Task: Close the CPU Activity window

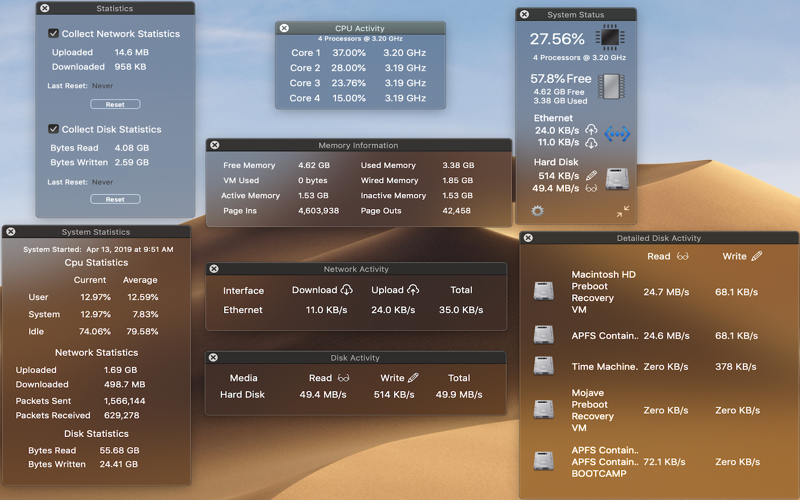Action: (x=284, y=28)
